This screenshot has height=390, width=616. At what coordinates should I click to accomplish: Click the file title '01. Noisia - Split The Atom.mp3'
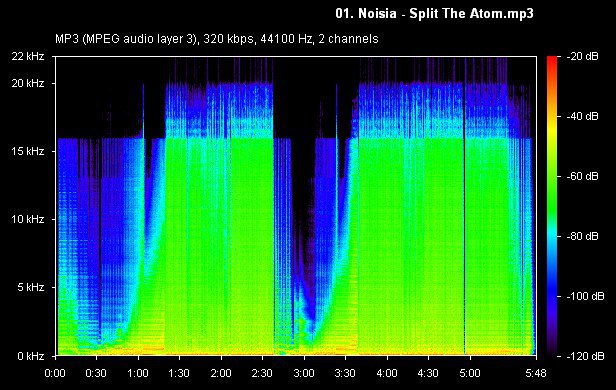[x=434, y=14]
